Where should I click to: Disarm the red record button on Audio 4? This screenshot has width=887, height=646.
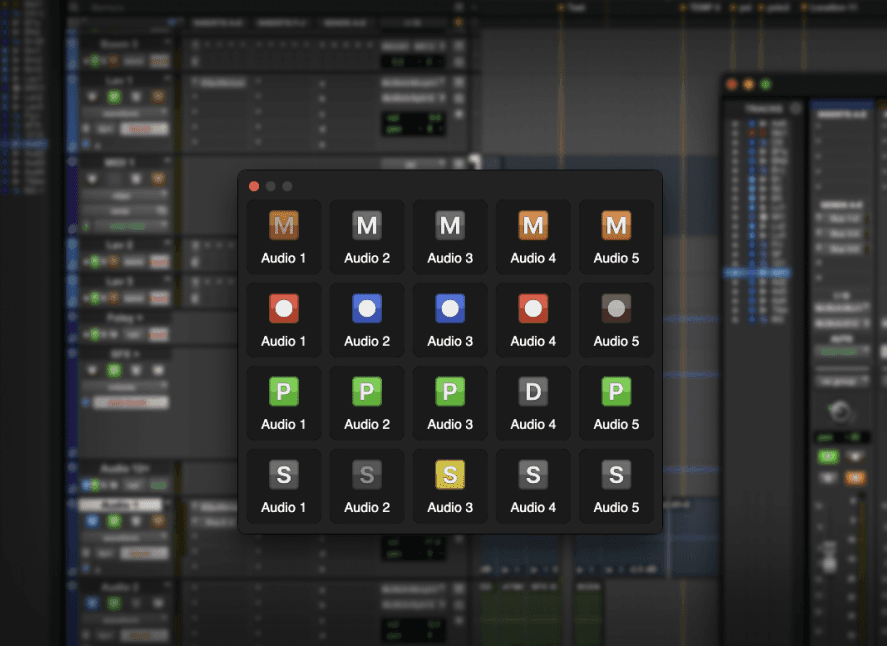tap(533, 308)
